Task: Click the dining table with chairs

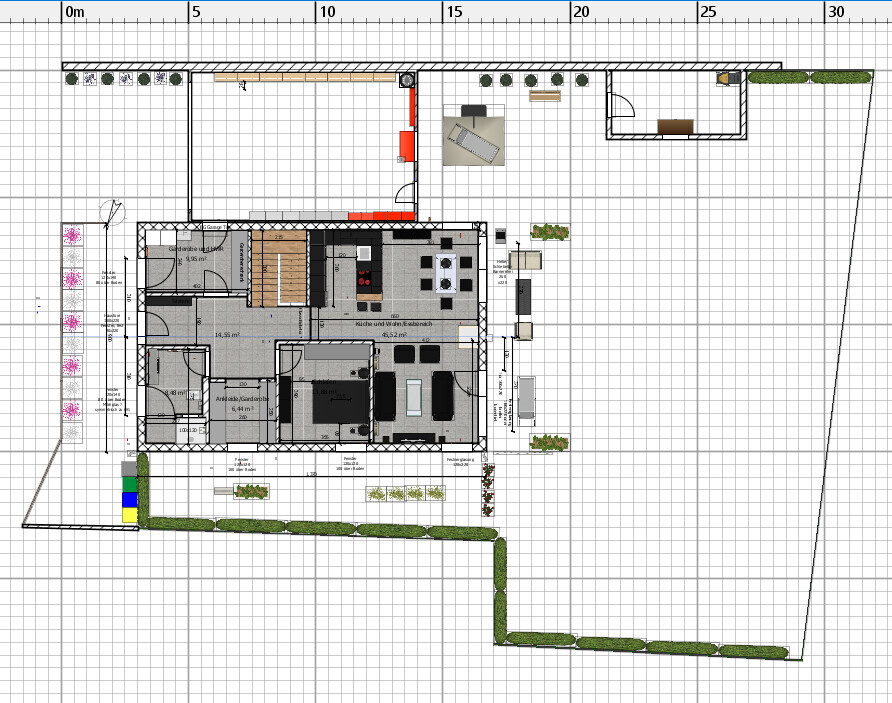Action: coord(445,272)
